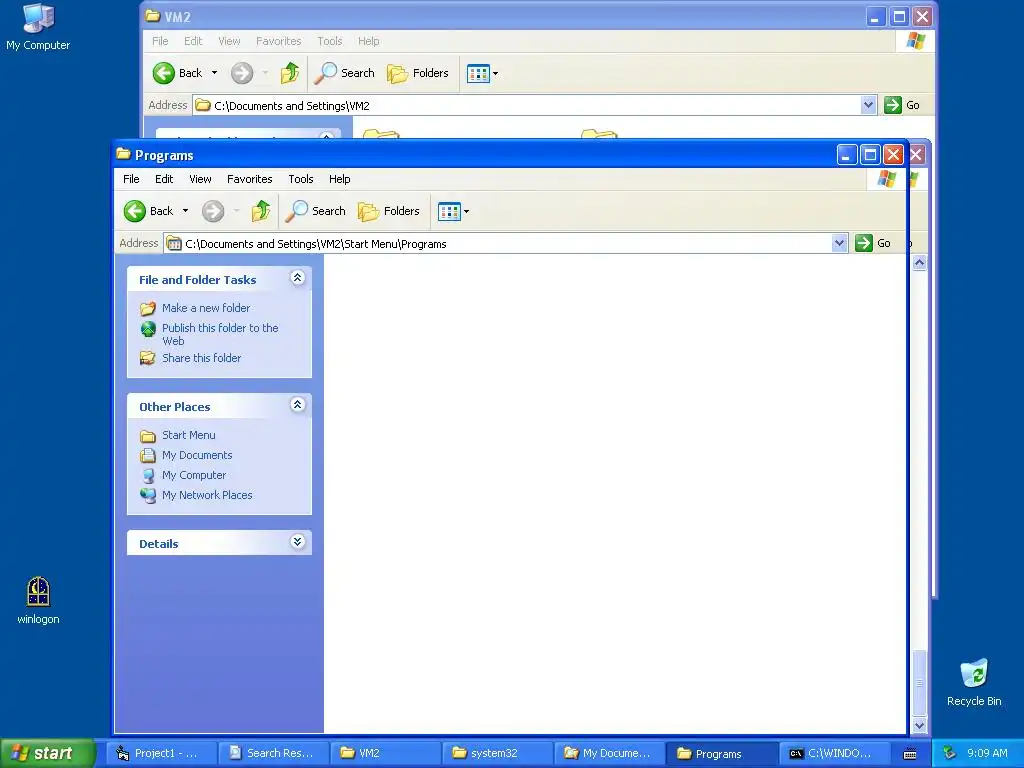
Task: Click Publish this folder to the Web
Action: point(220,334)
